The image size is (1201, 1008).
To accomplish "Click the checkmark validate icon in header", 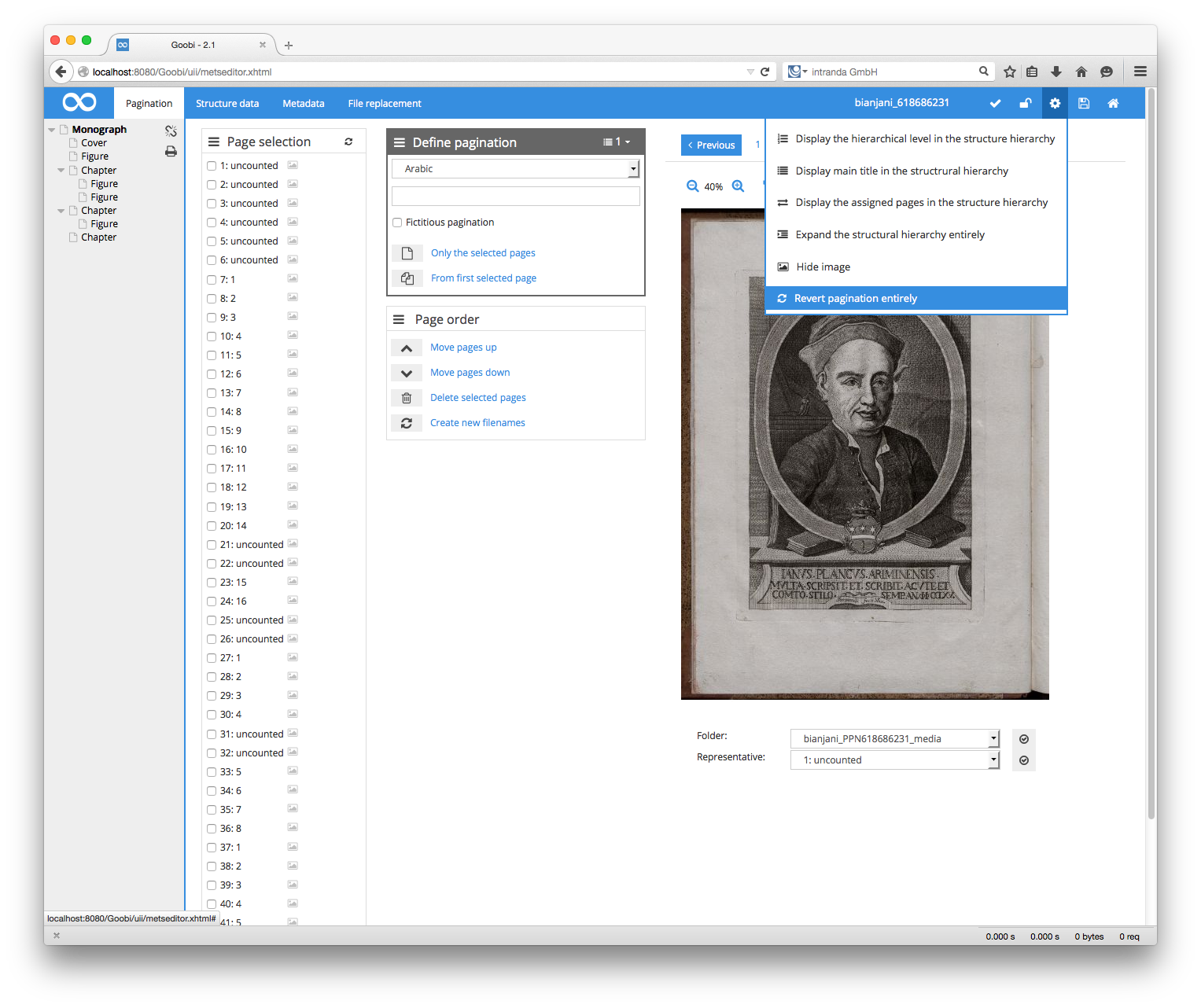I will click(x=995, y=103).
